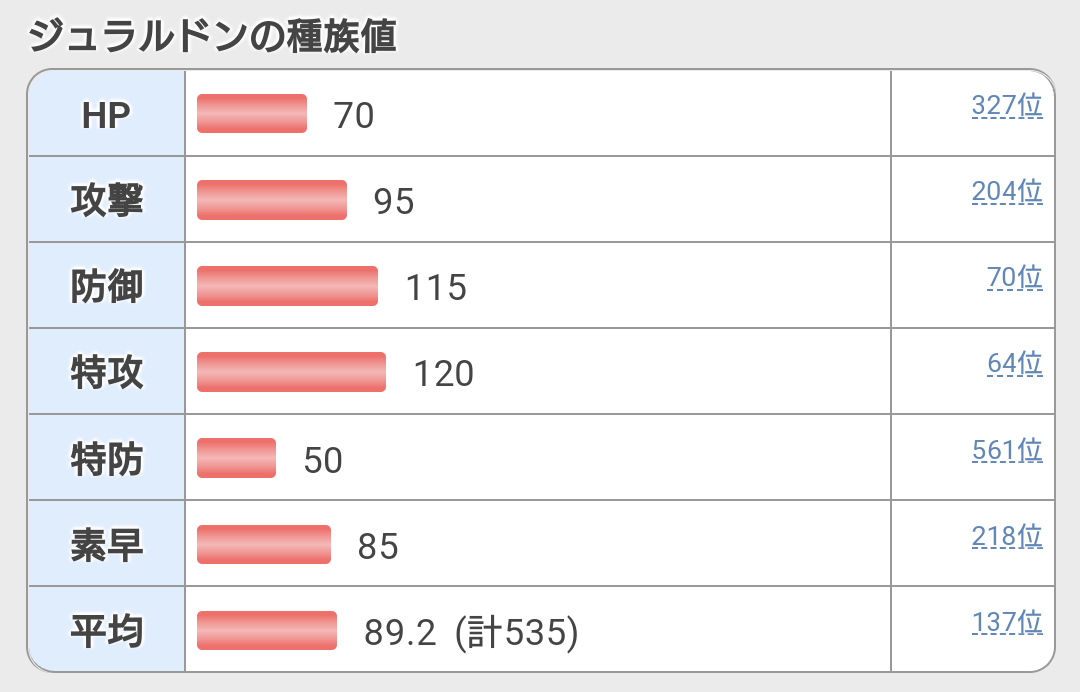
Task: Click the 64位 special attack ranking link
Action: pos(1014,363)
